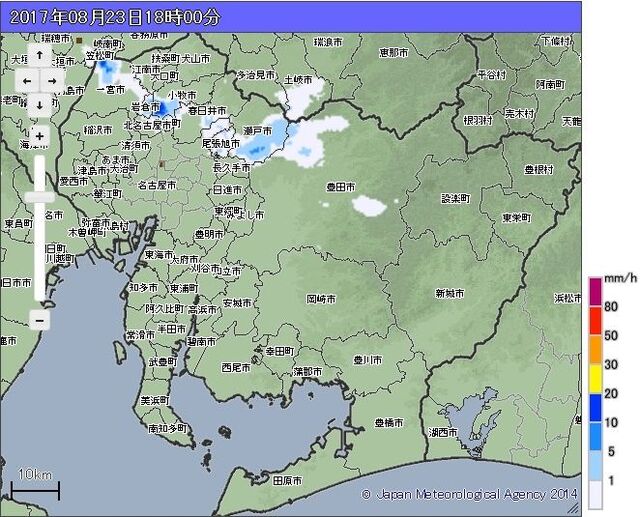
Task: Pan the map up with the arrow button
Action: pos(39,56)
